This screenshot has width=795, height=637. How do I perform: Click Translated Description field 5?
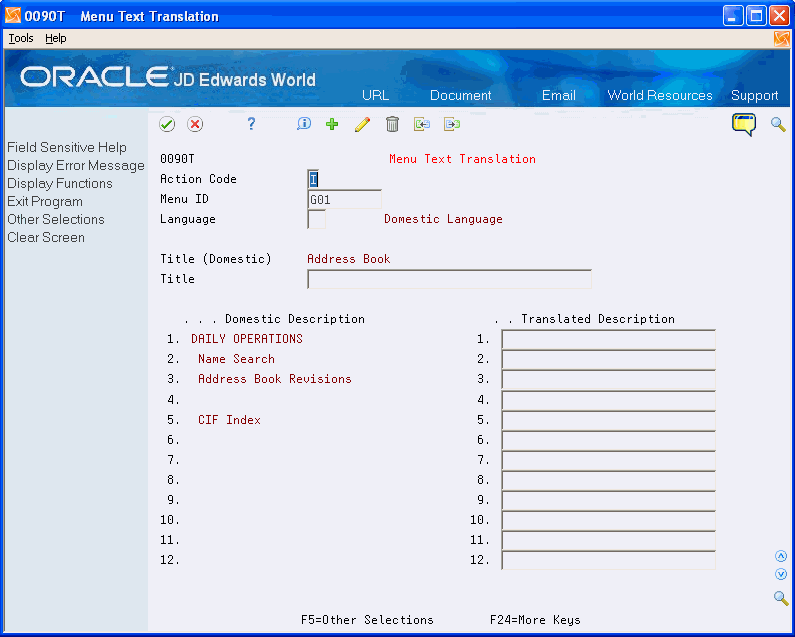click(x=608, y=420)
